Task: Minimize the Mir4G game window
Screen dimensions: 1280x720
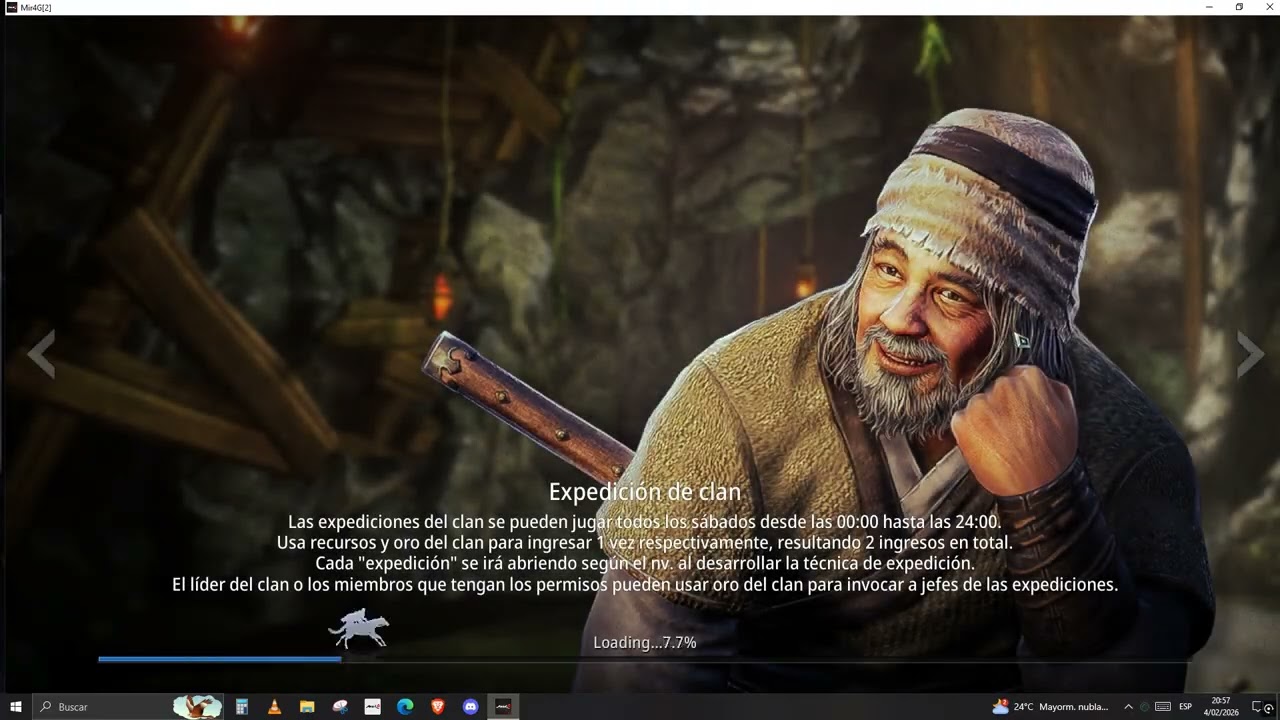Action: (x=1208, y=7)
